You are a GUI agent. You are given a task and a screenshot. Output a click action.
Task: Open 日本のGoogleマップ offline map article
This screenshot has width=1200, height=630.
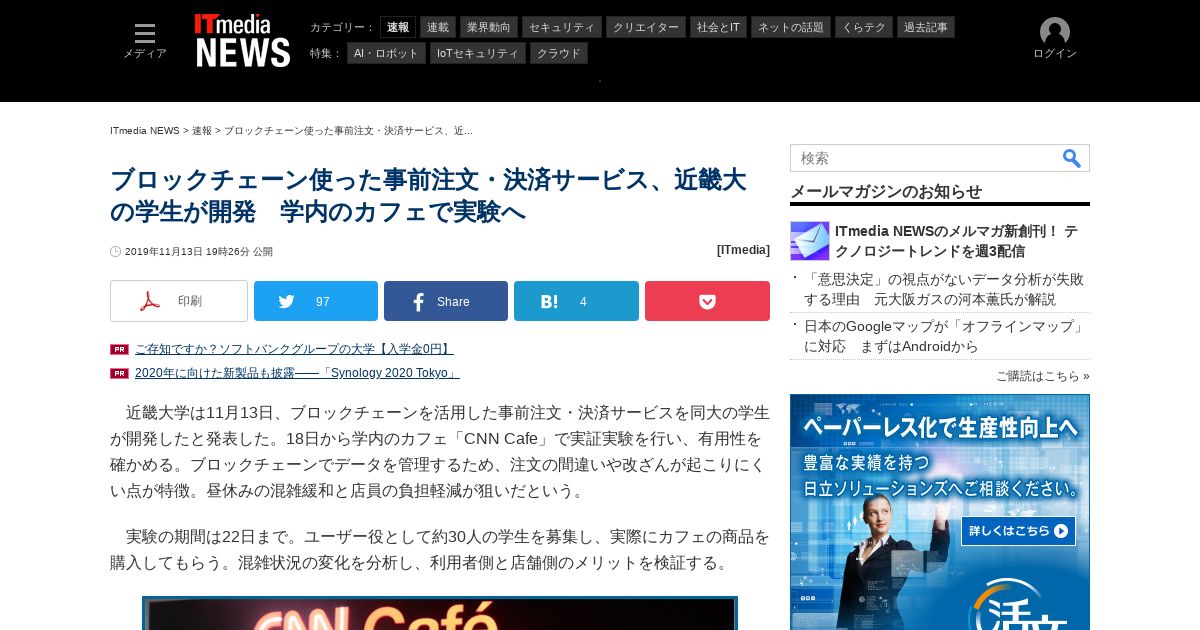(x=945, y=336)
